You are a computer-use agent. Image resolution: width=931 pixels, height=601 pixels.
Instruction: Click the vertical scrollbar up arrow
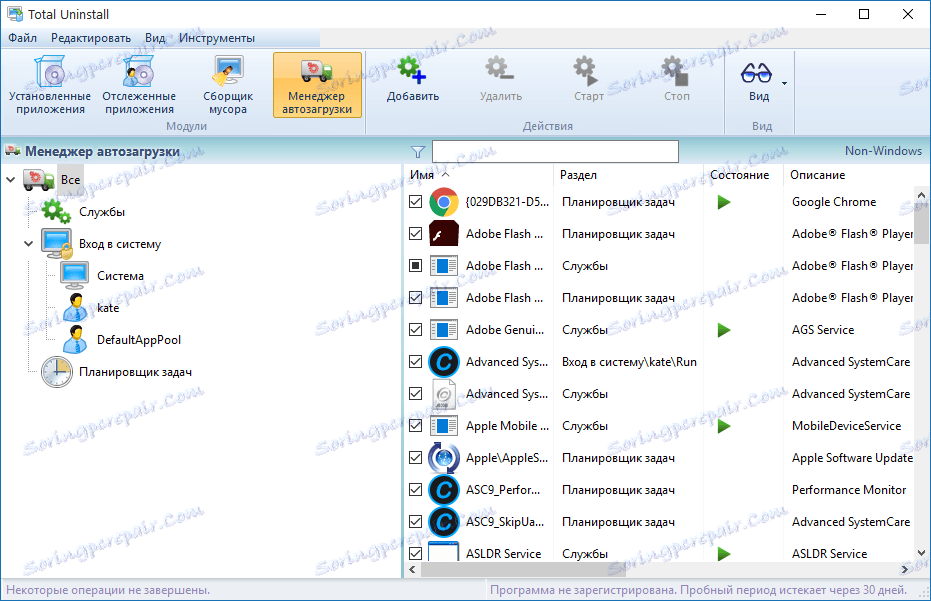tap(922, 195)
